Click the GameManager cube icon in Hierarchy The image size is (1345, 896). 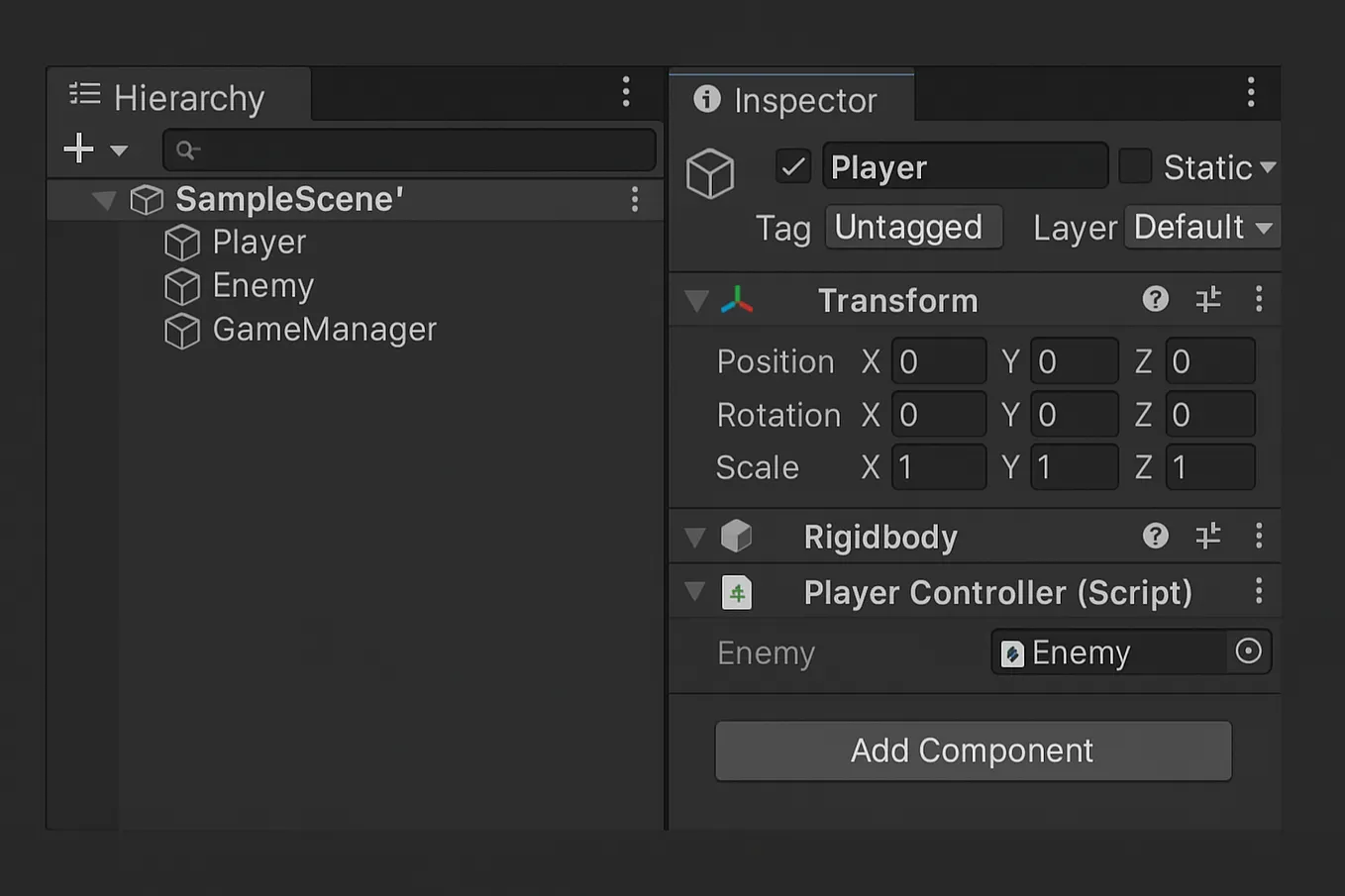click(182, 331)
